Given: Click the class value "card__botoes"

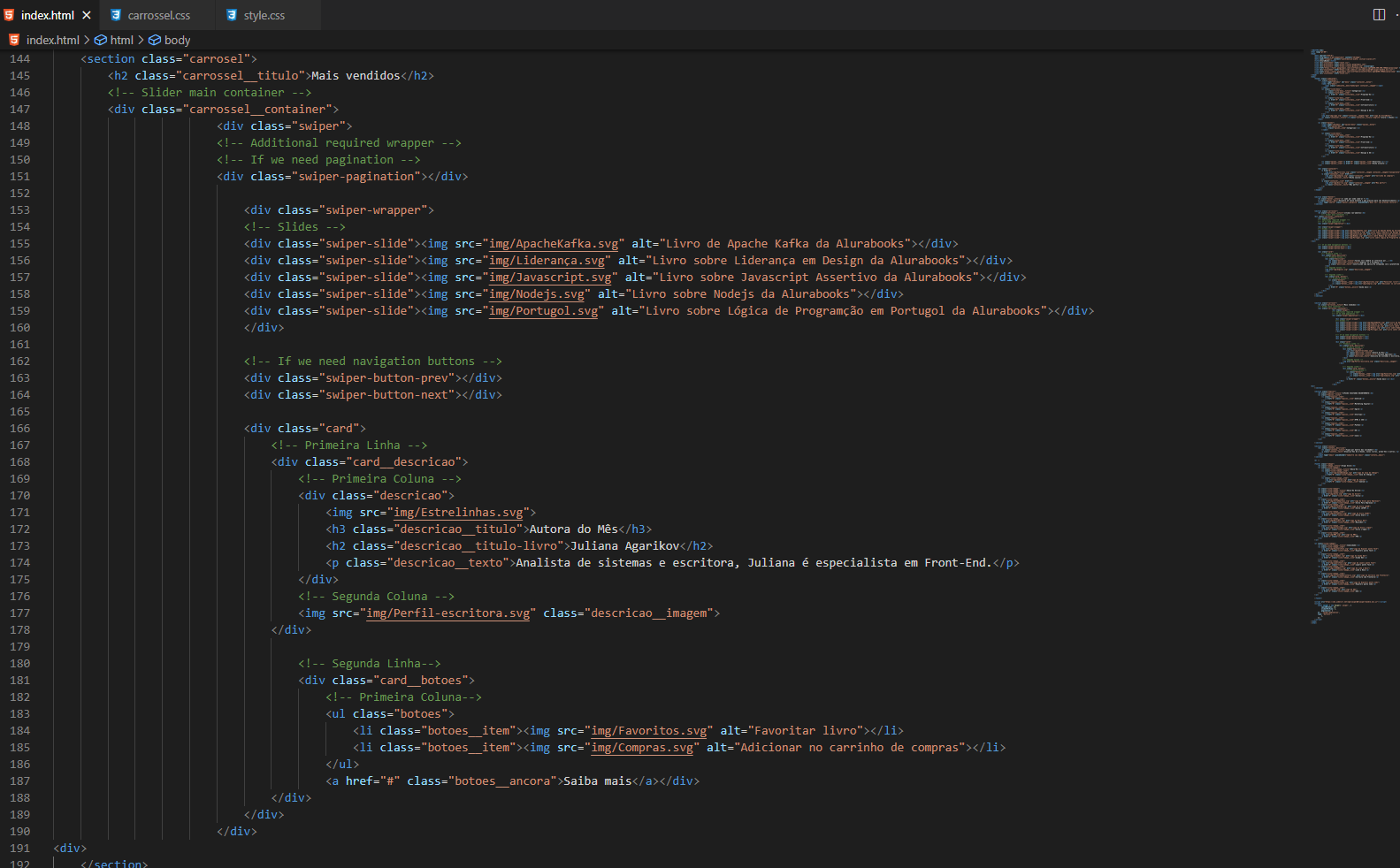Looking at the screenshot, I should click(x=421, y=681).
